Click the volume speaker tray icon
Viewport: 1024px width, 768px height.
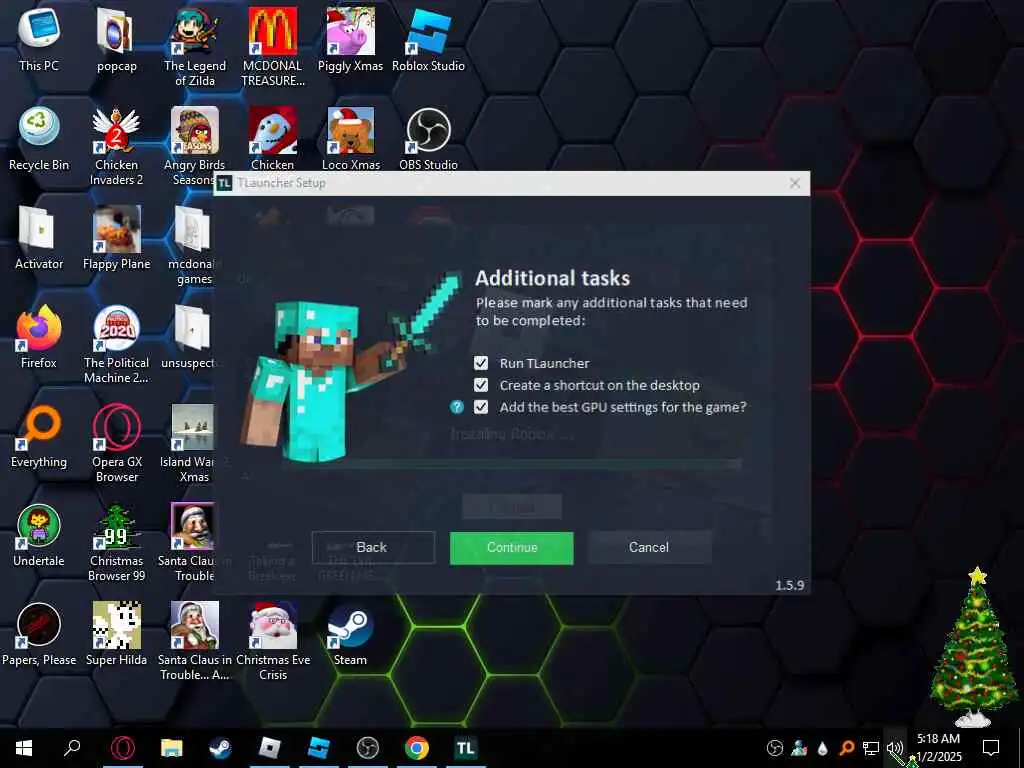pyautogui.click(x=895, y=748)
